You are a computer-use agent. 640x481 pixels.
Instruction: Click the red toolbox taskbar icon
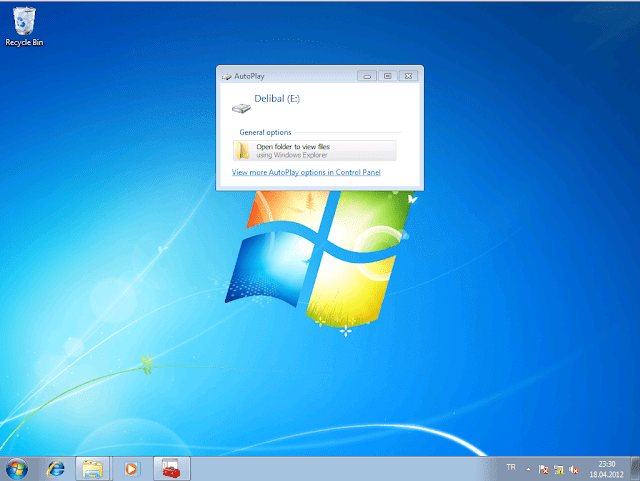click(169, 467)
